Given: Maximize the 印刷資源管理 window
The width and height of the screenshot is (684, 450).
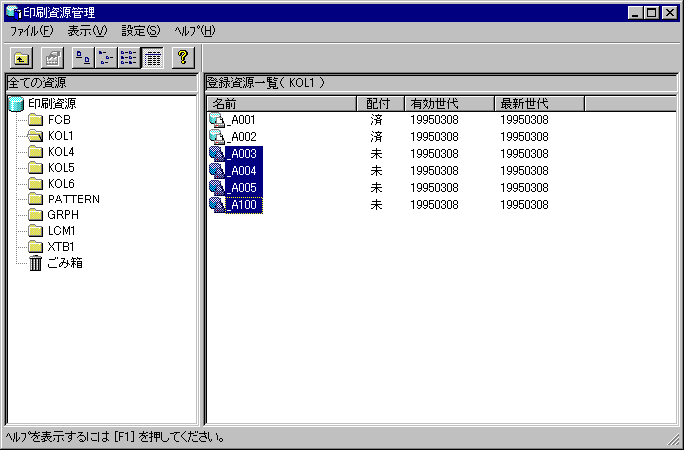Looking at the screenshot, I should 652,13.
